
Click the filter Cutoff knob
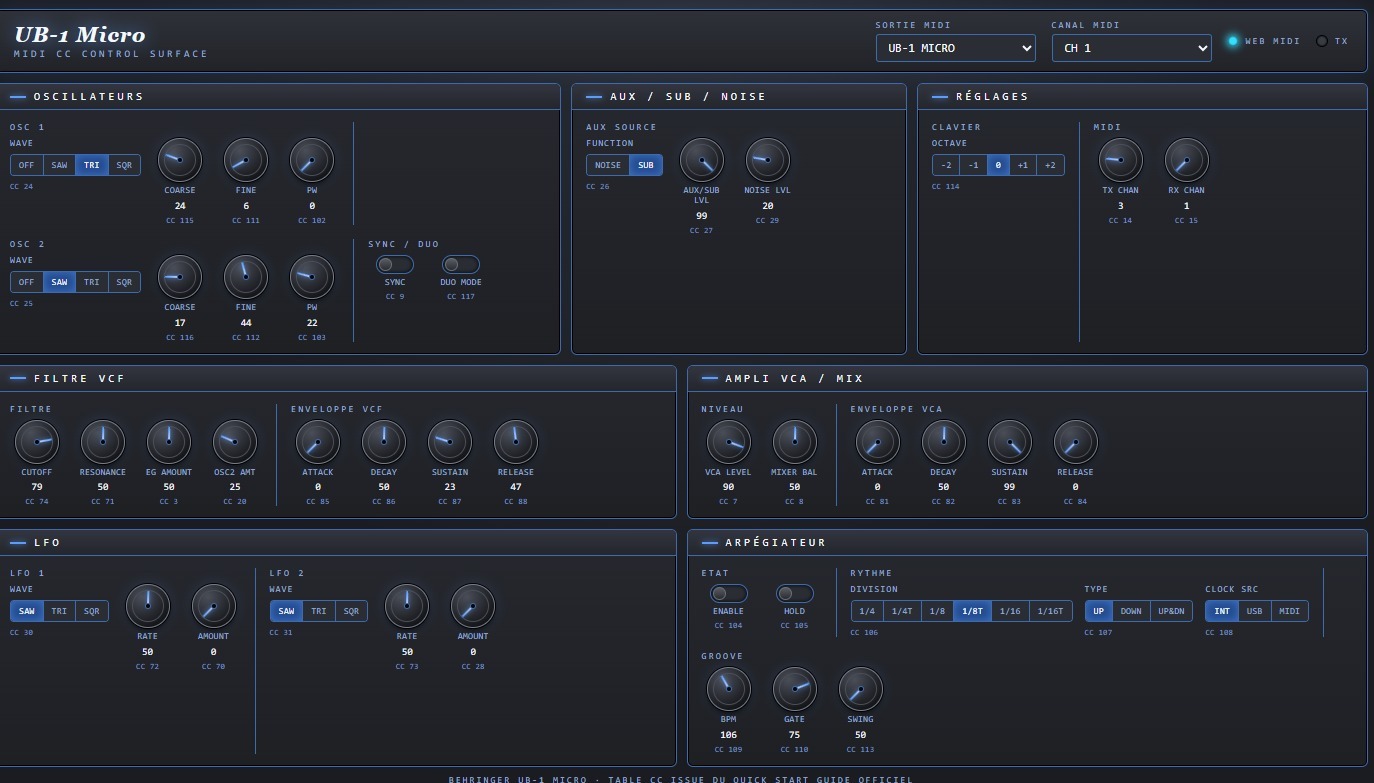[x=37, y=442]
